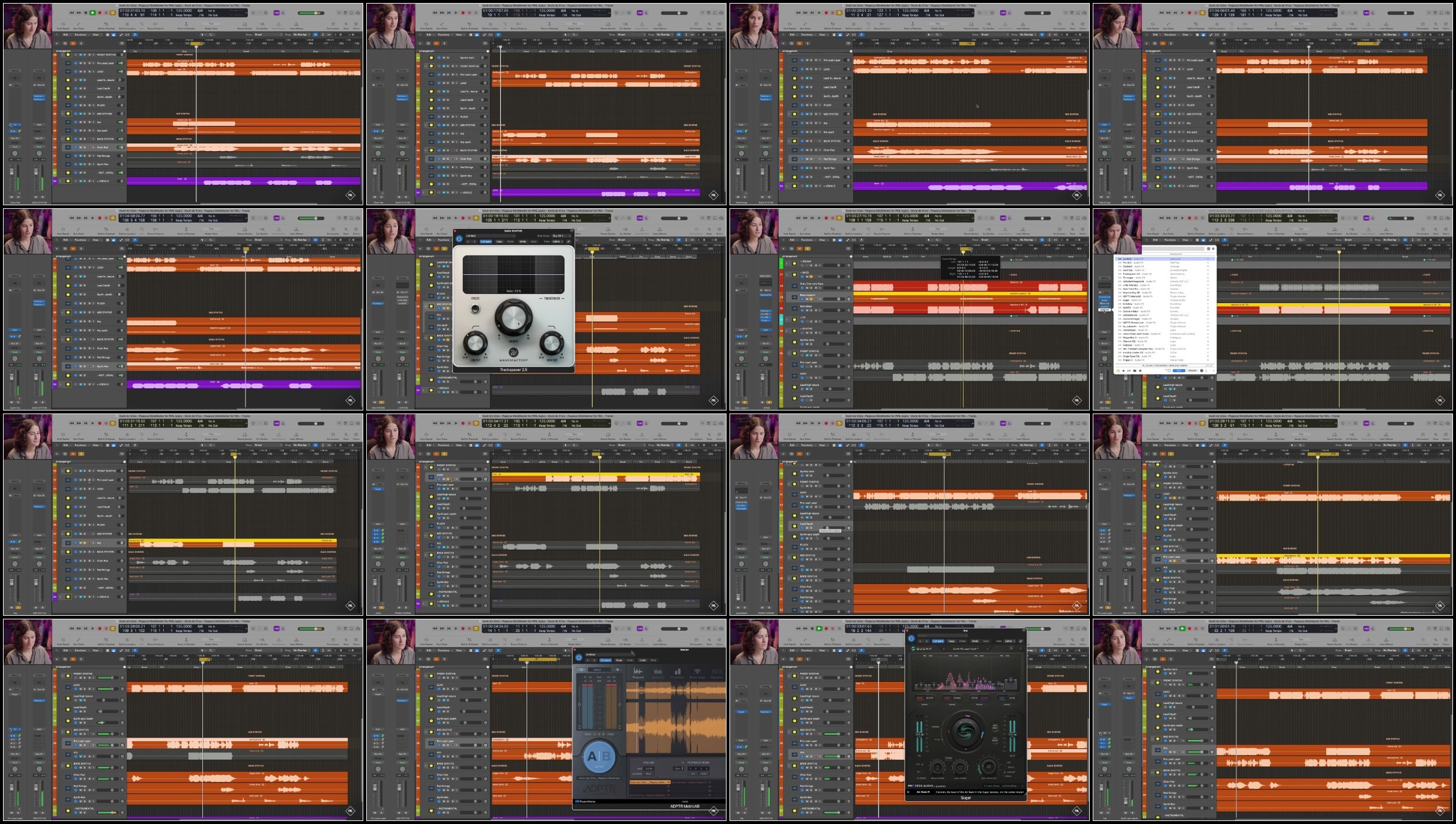Open the Side Chain dropdown in Trackspacer
1456x824 pixels.
click(561, 236)
